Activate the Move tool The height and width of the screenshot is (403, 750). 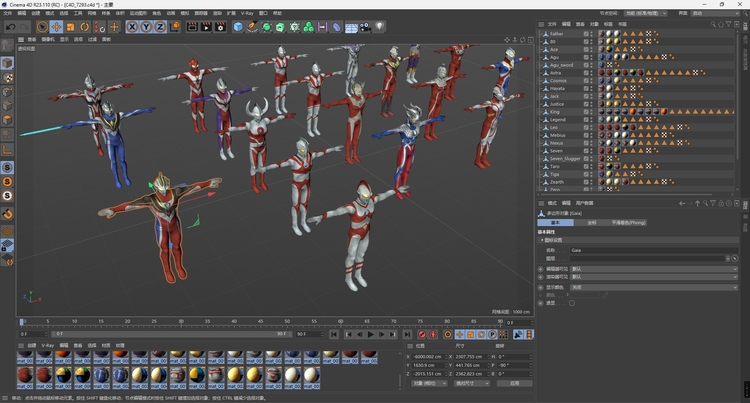[x=56, y=27]
